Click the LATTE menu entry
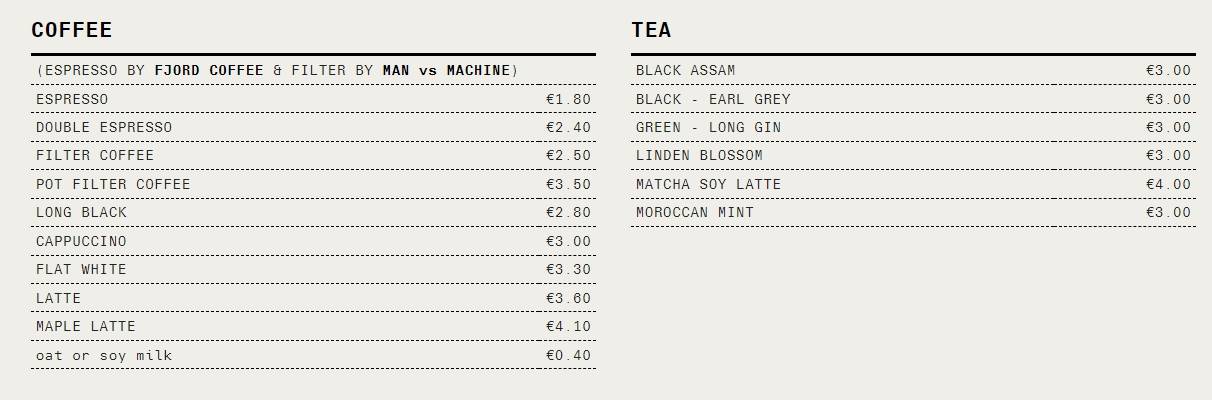This screenshot has height=400, width=1212. coord(313,298)
